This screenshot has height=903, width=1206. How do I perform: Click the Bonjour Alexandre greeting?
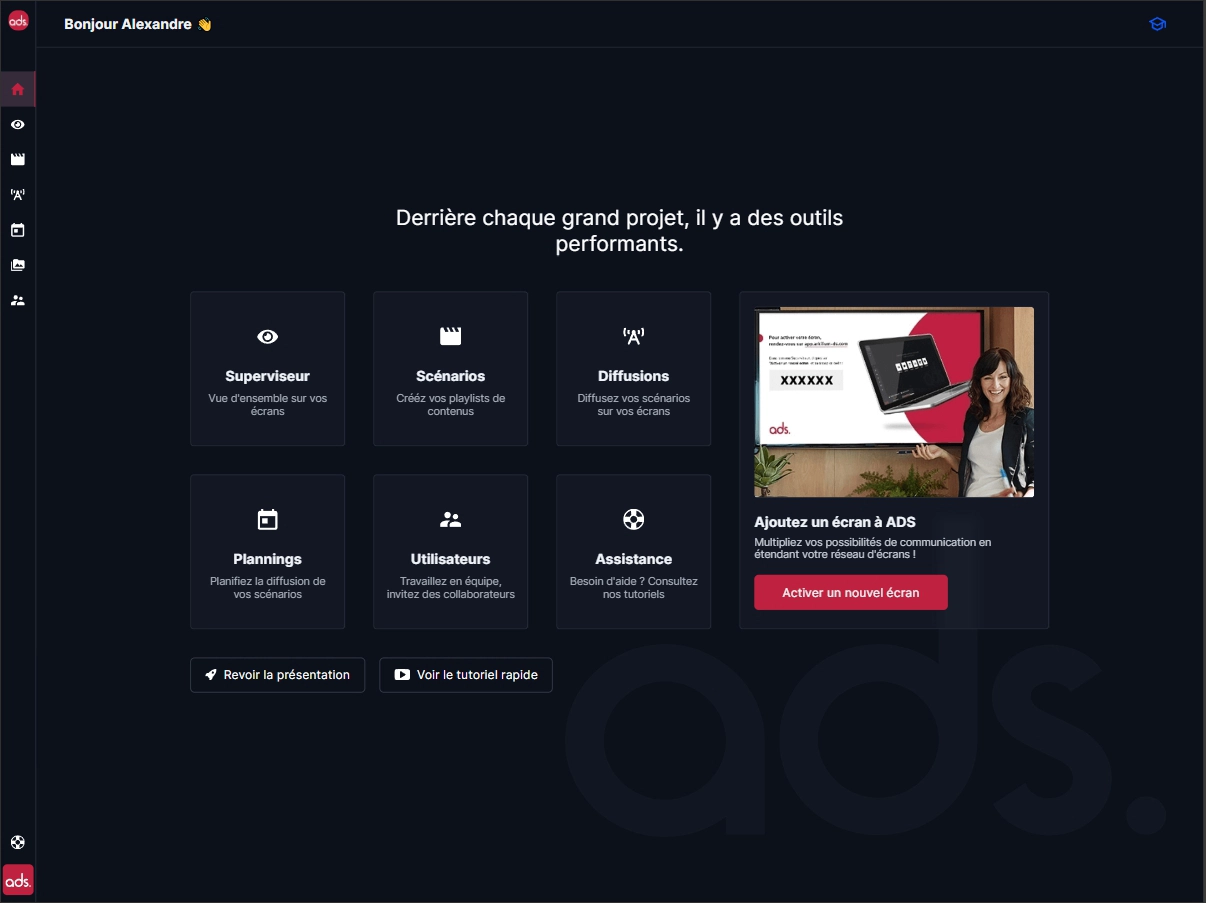(x=138, y=24)
